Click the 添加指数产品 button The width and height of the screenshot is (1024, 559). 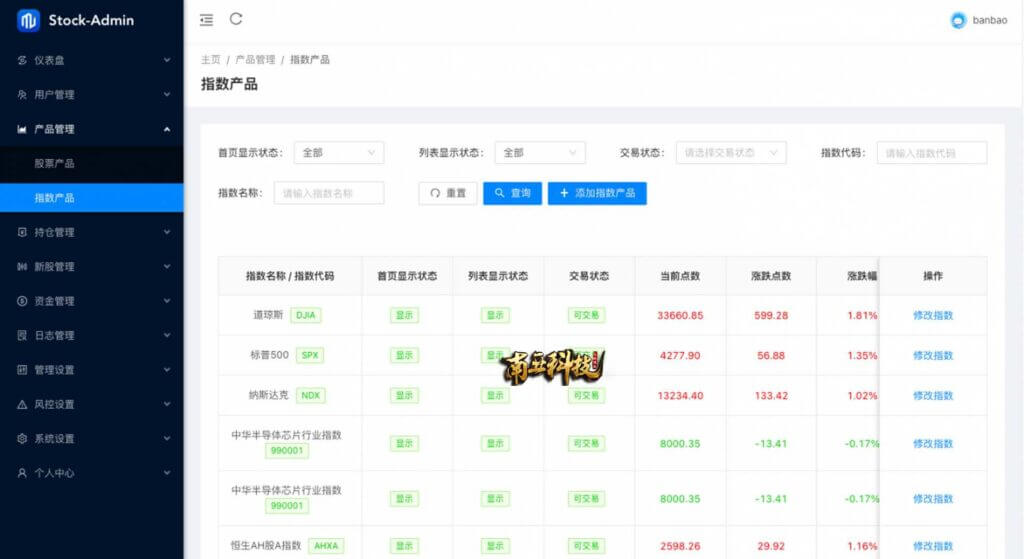click(597, 193)
